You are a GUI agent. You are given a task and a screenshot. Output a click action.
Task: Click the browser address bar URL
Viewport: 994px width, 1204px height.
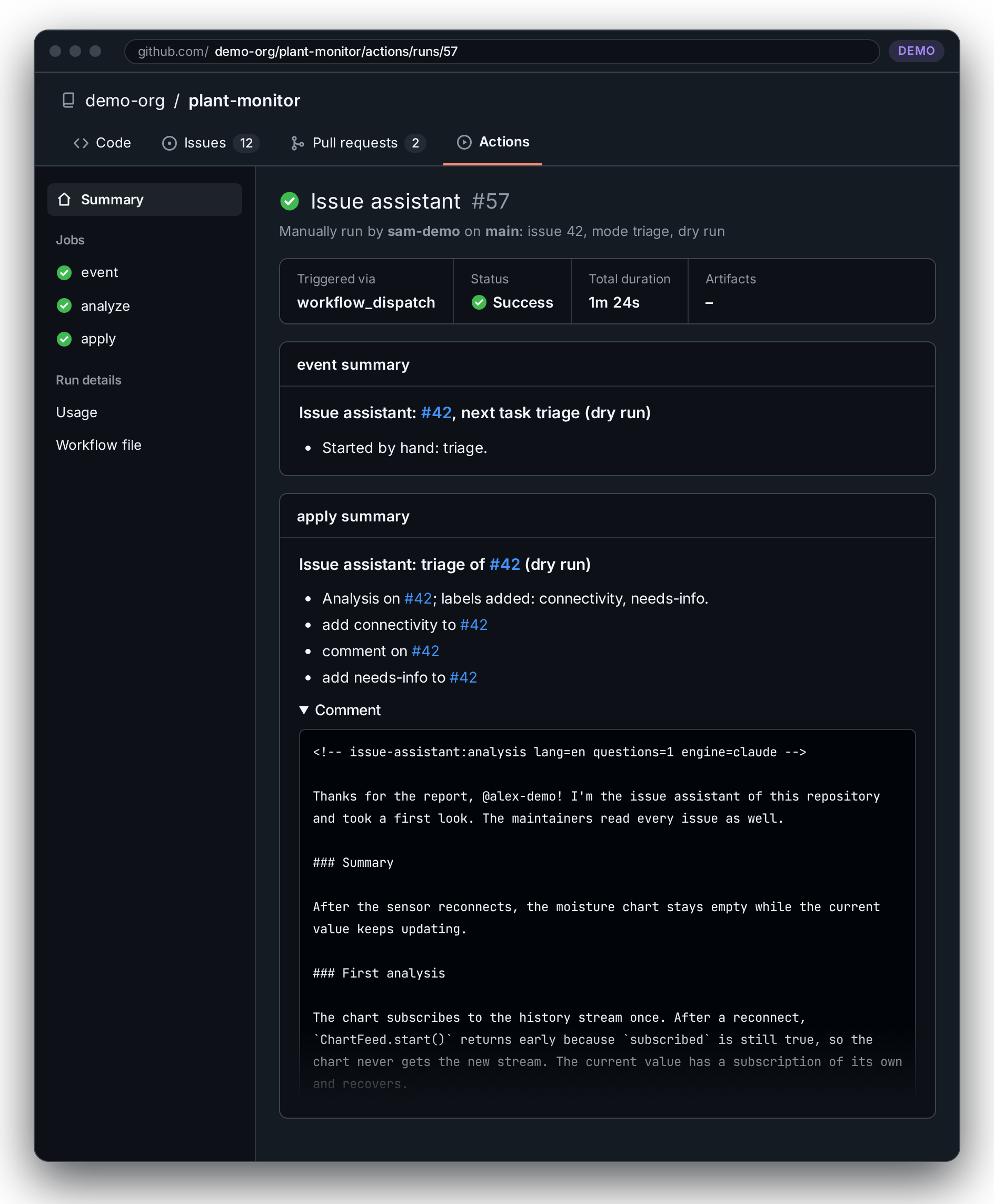[x=502, y=52]
